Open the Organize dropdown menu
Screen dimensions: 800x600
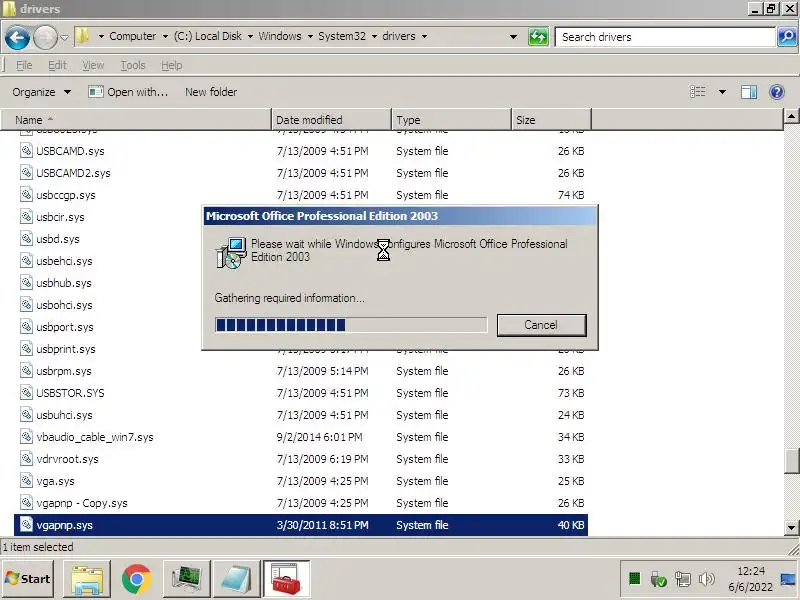pos(41,92)
